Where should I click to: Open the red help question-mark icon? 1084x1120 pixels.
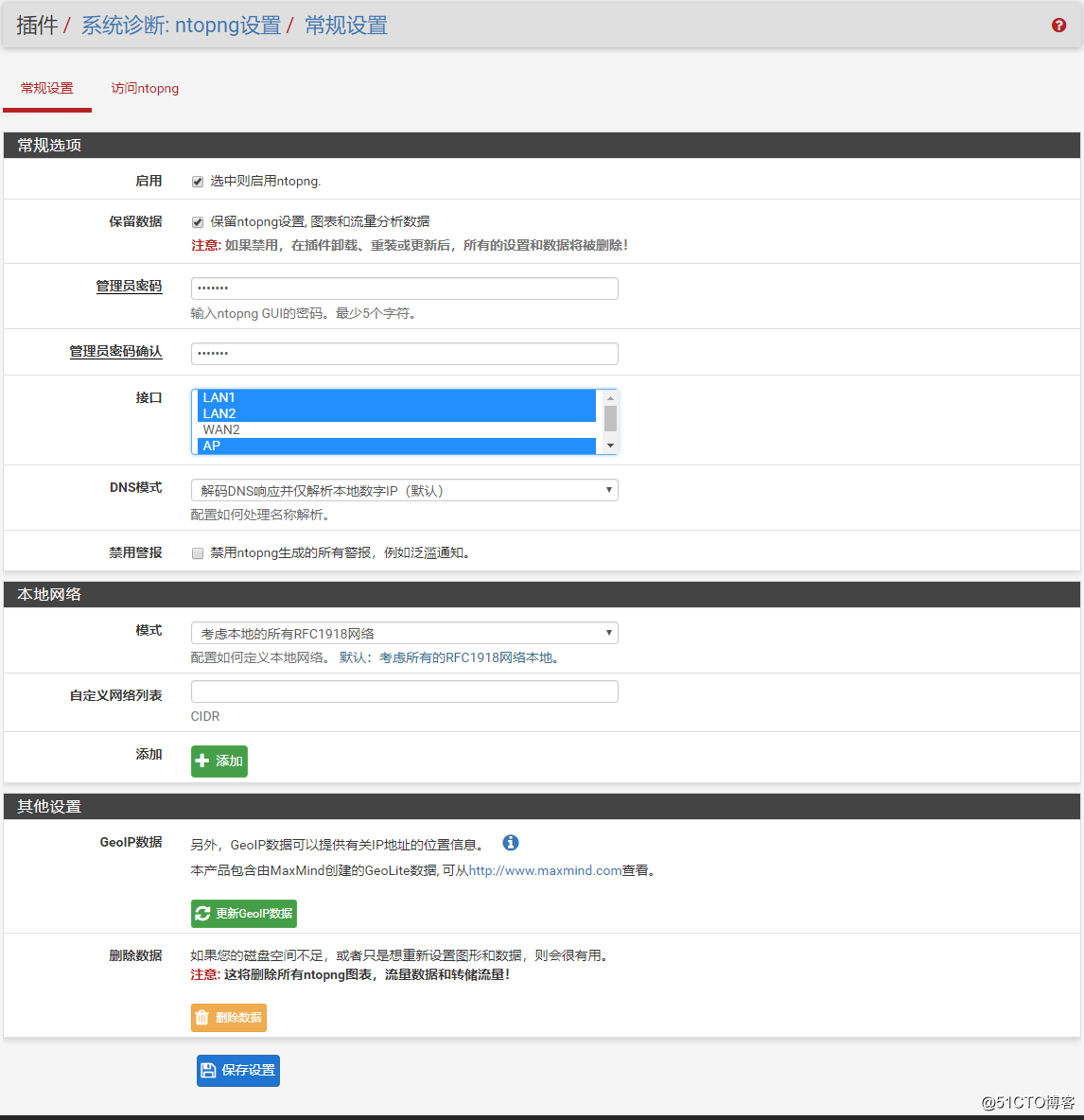click(1058, 25)
